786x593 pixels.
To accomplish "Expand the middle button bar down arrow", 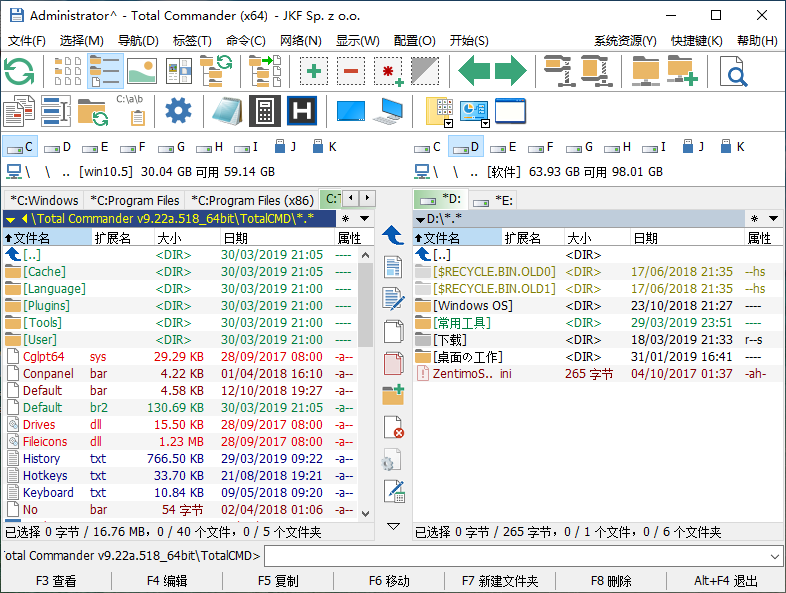I will [x=393, y=526].
